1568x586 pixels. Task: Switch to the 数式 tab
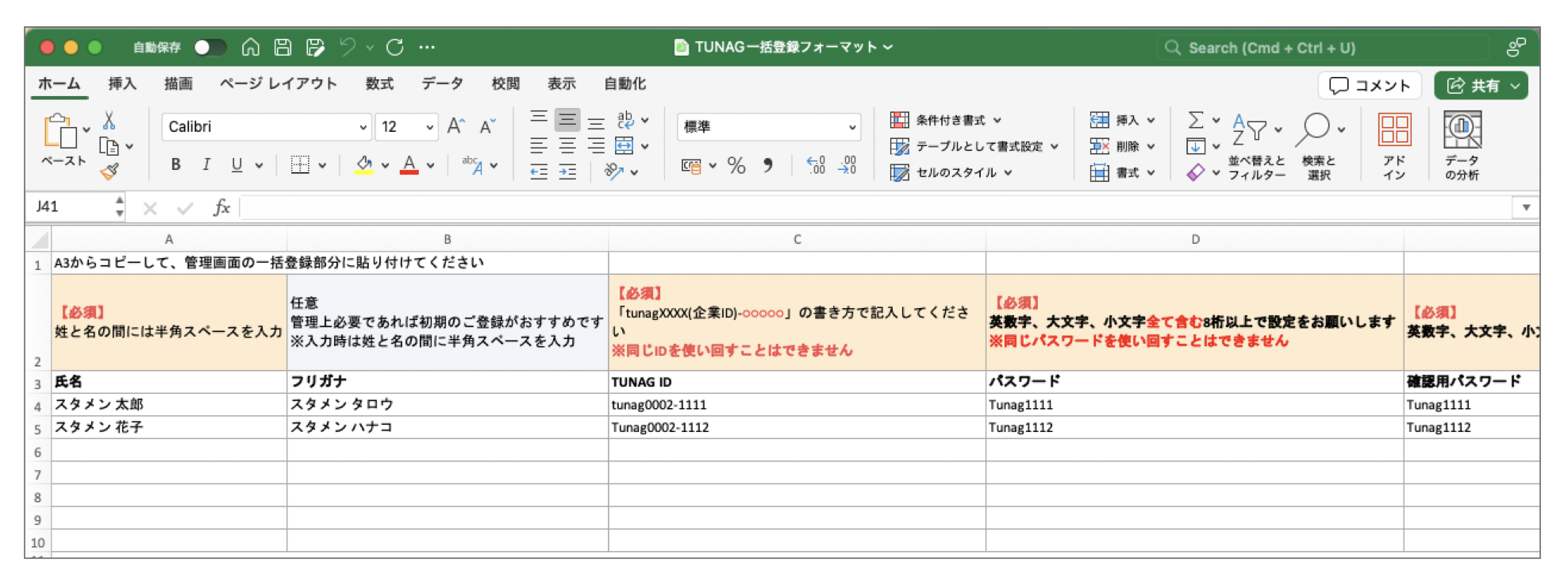[379, 83]
